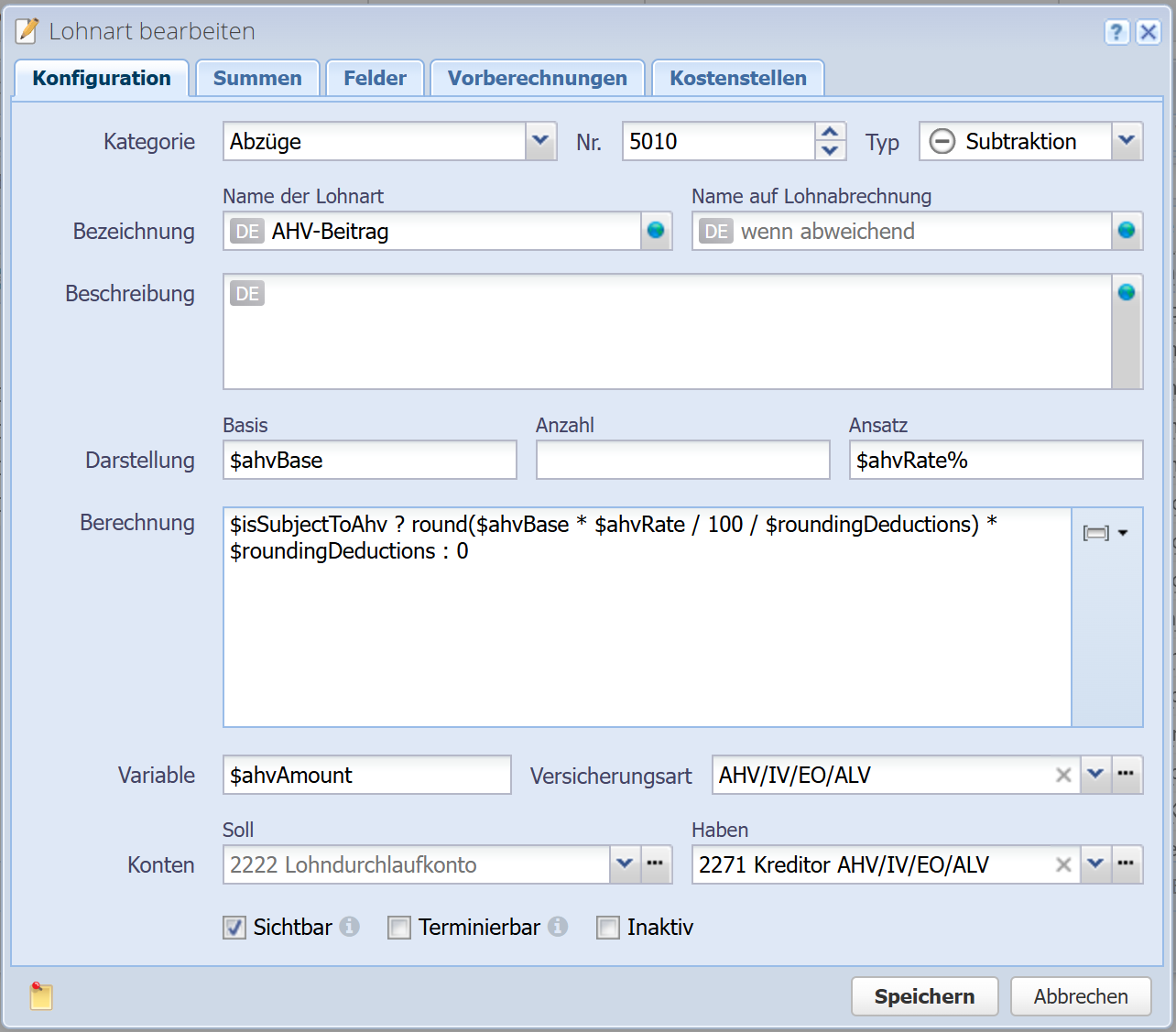Tick the Inaktiv checkbox
The image size is (1176, 1032).
coord(608,928)
